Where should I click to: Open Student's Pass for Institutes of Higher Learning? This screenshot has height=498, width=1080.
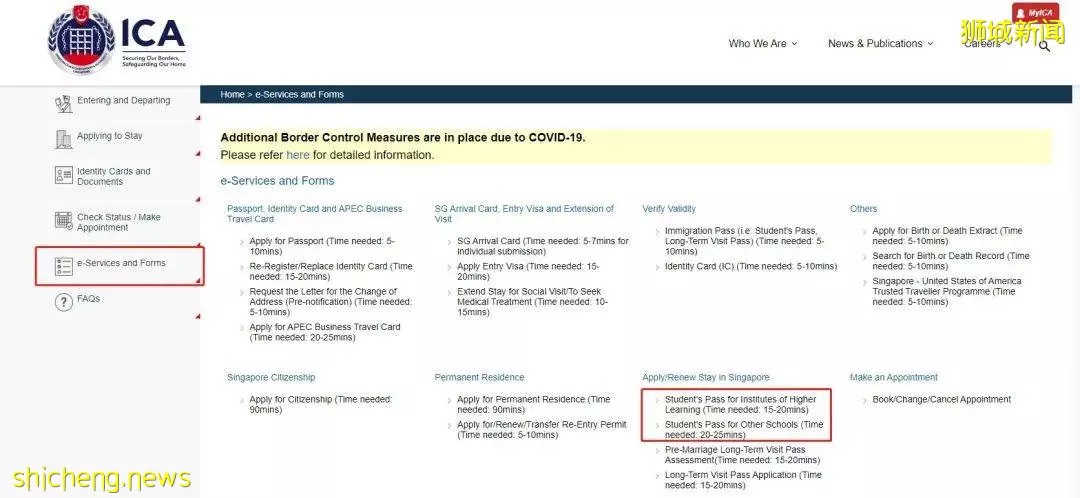(x=740, y=404)
